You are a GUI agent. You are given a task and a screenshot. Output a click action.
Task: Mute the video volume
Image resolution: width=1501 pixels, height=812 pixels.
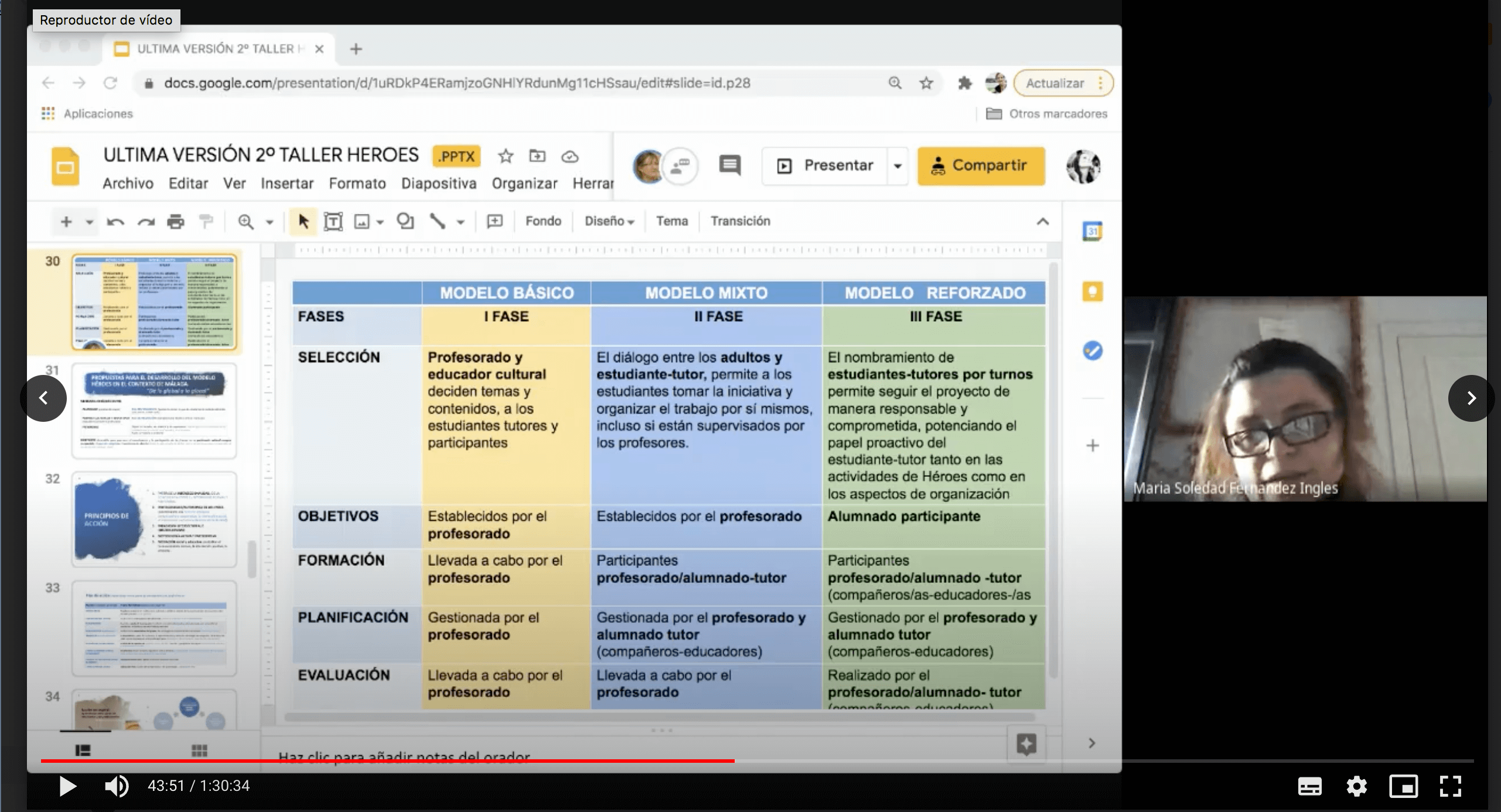click(117, 786)
